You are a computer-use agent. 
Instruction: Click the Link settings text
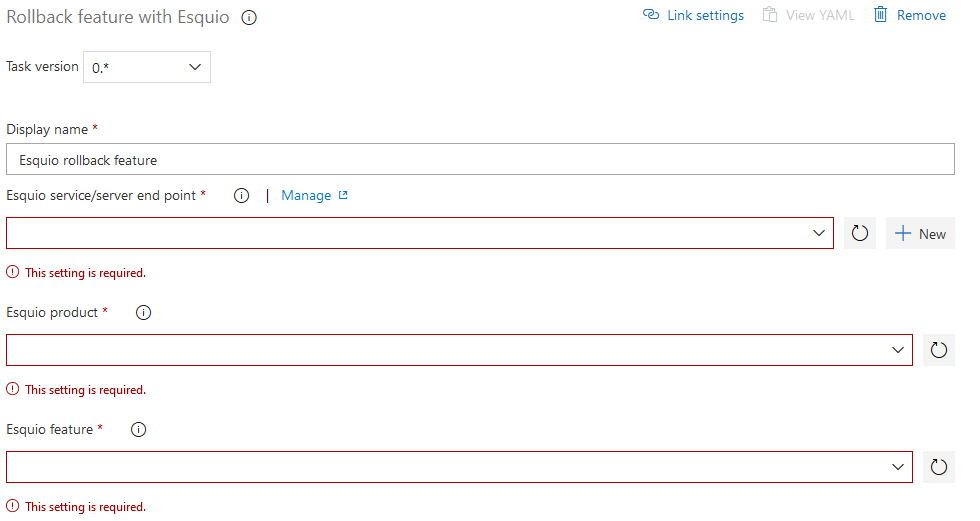tap(705, 15)
